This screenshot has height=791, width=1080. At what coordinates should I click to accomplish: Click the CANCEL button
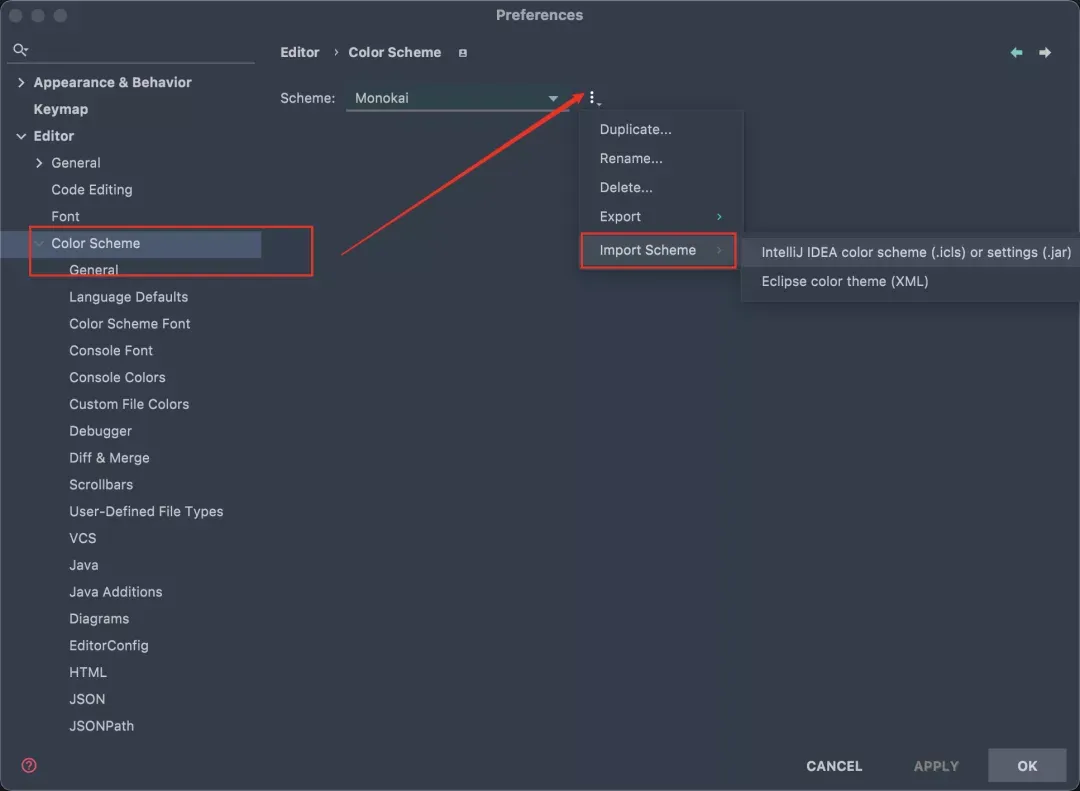tap(834, 766)
